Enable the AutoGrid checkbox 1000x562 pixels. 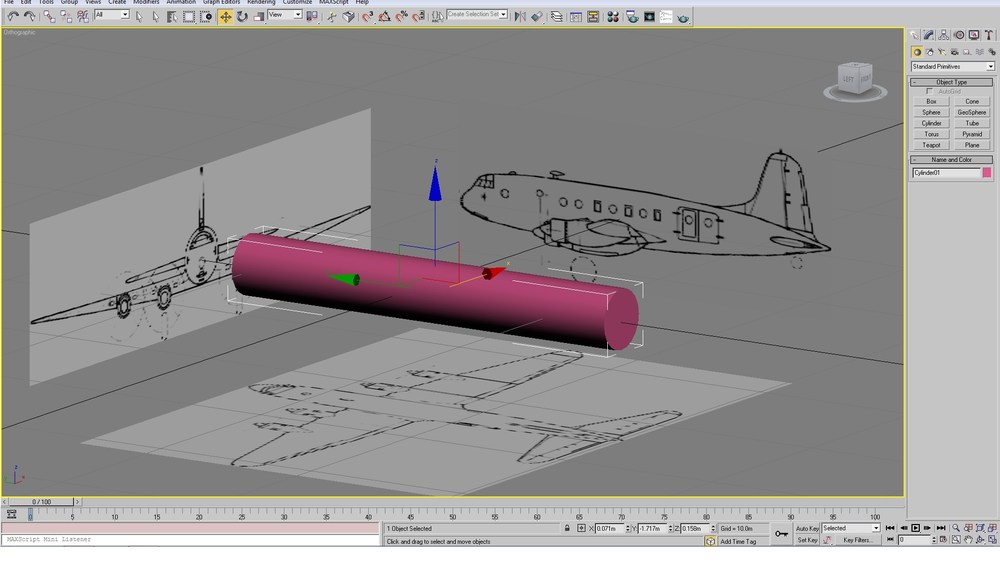[929, 91]
